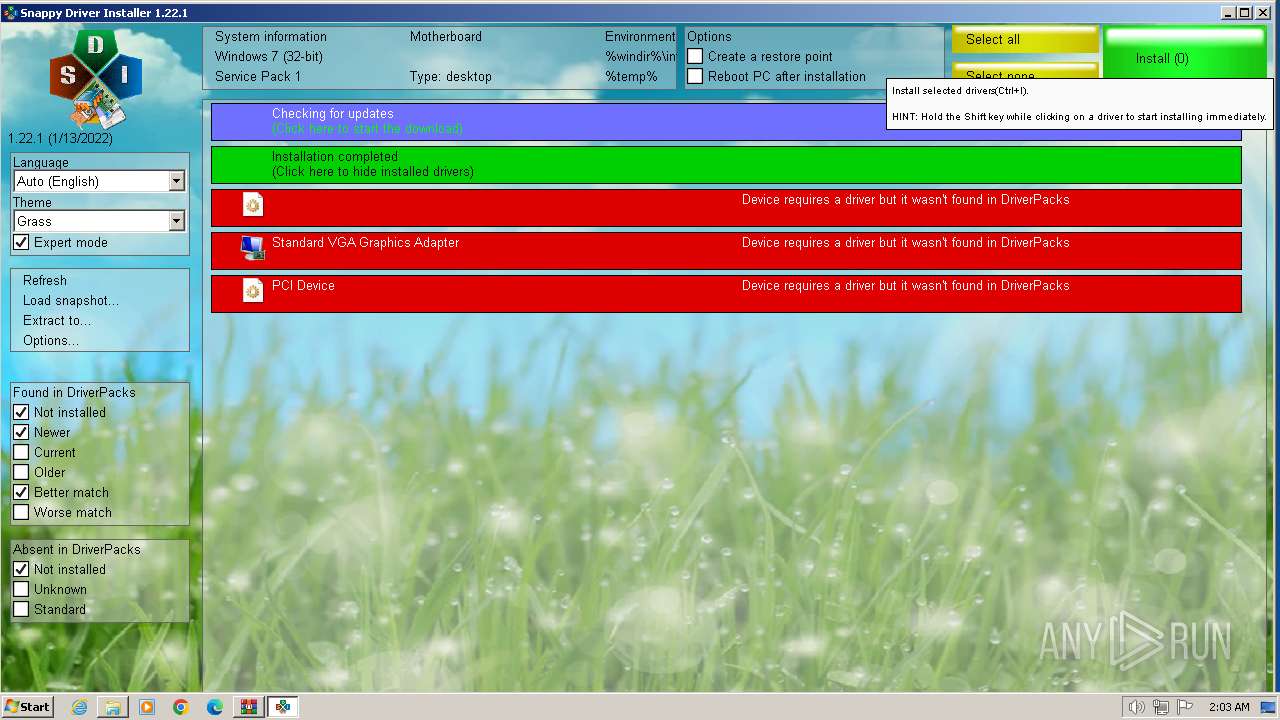The image size is (1280, 720).
Task: Check the Older drivers filter
Action: [x=21, y=473]
